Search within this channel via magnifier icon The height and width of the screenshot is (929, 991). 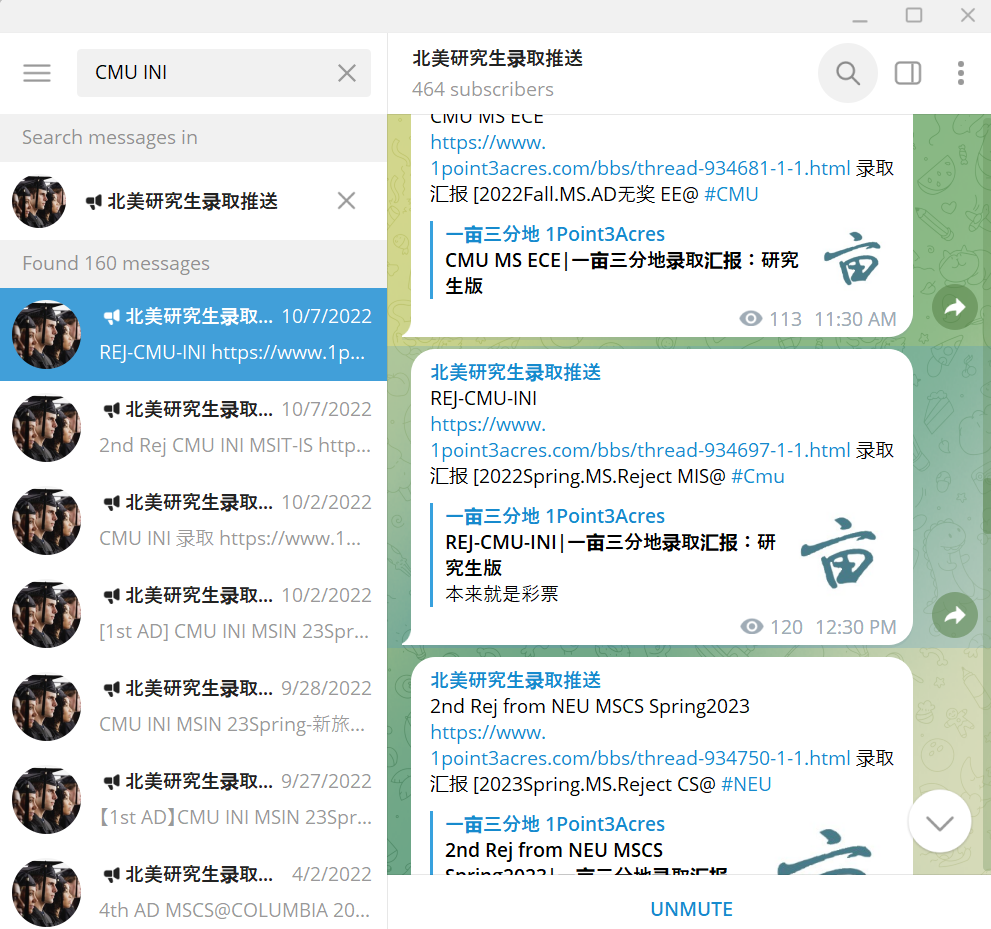(x=848, y=73)
